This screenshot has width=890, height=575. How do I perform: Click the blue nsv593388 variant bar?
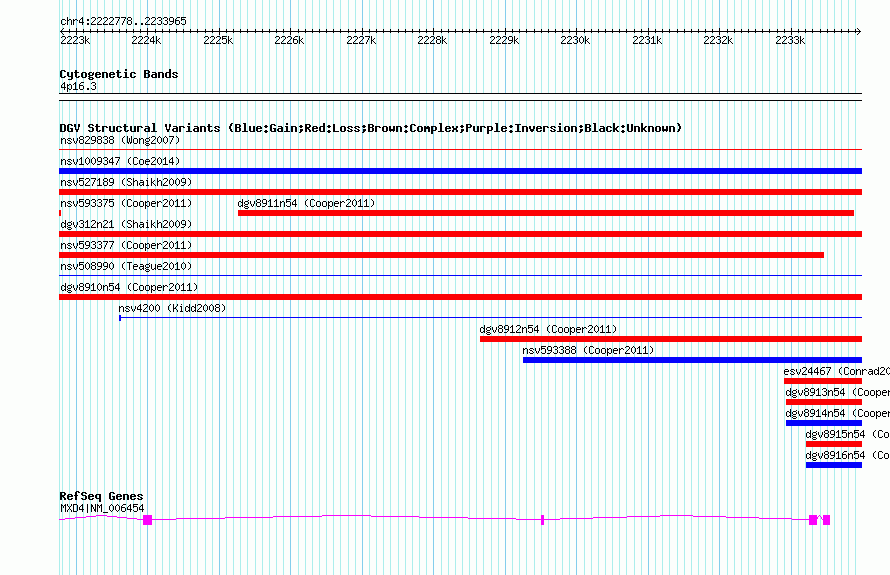[691, 360]
